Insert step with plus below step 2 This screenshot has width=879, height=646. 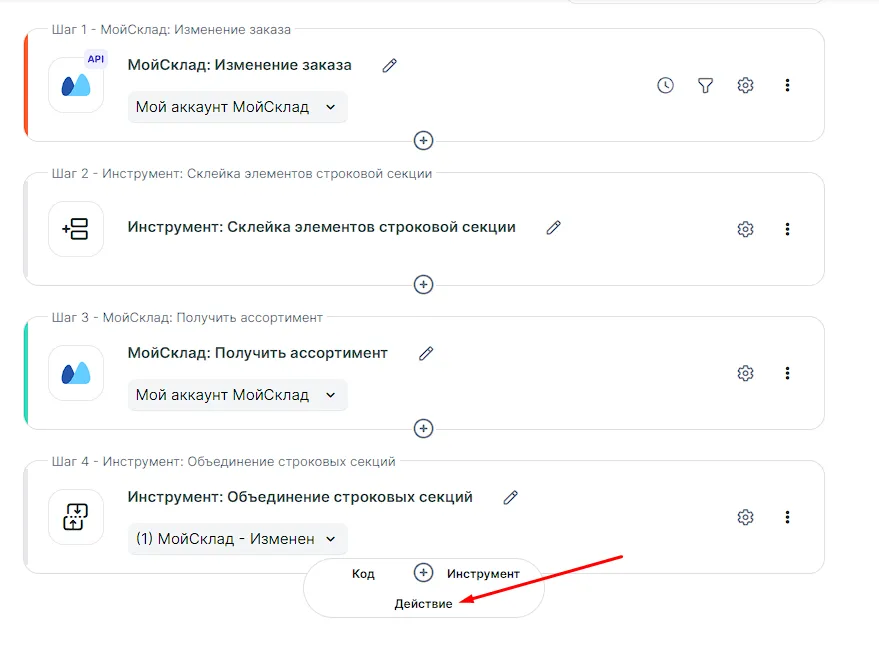pos(424,285)
